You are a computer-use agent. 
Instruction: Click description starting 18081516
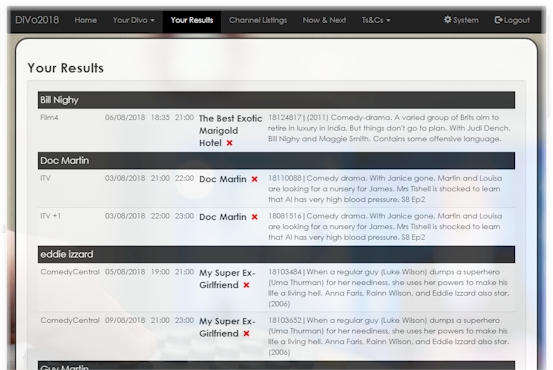click(x=385, y=227)
